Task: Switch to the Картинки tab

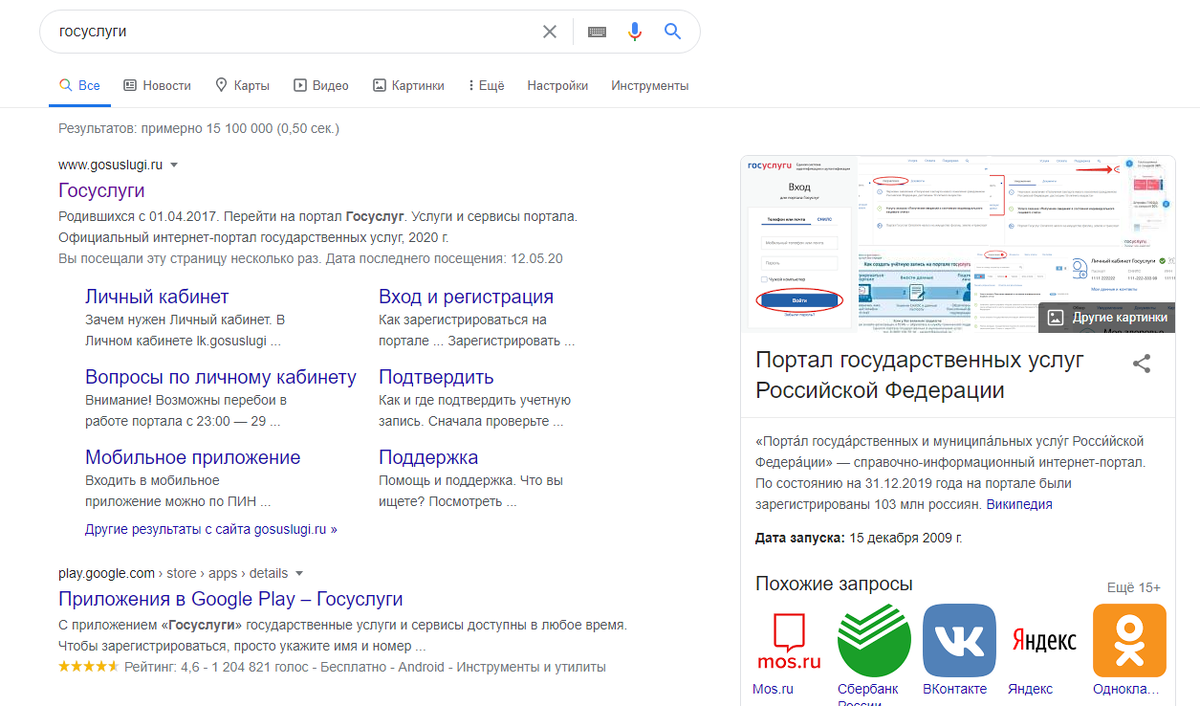Action: pyautogui.click(x=408, y=86)
